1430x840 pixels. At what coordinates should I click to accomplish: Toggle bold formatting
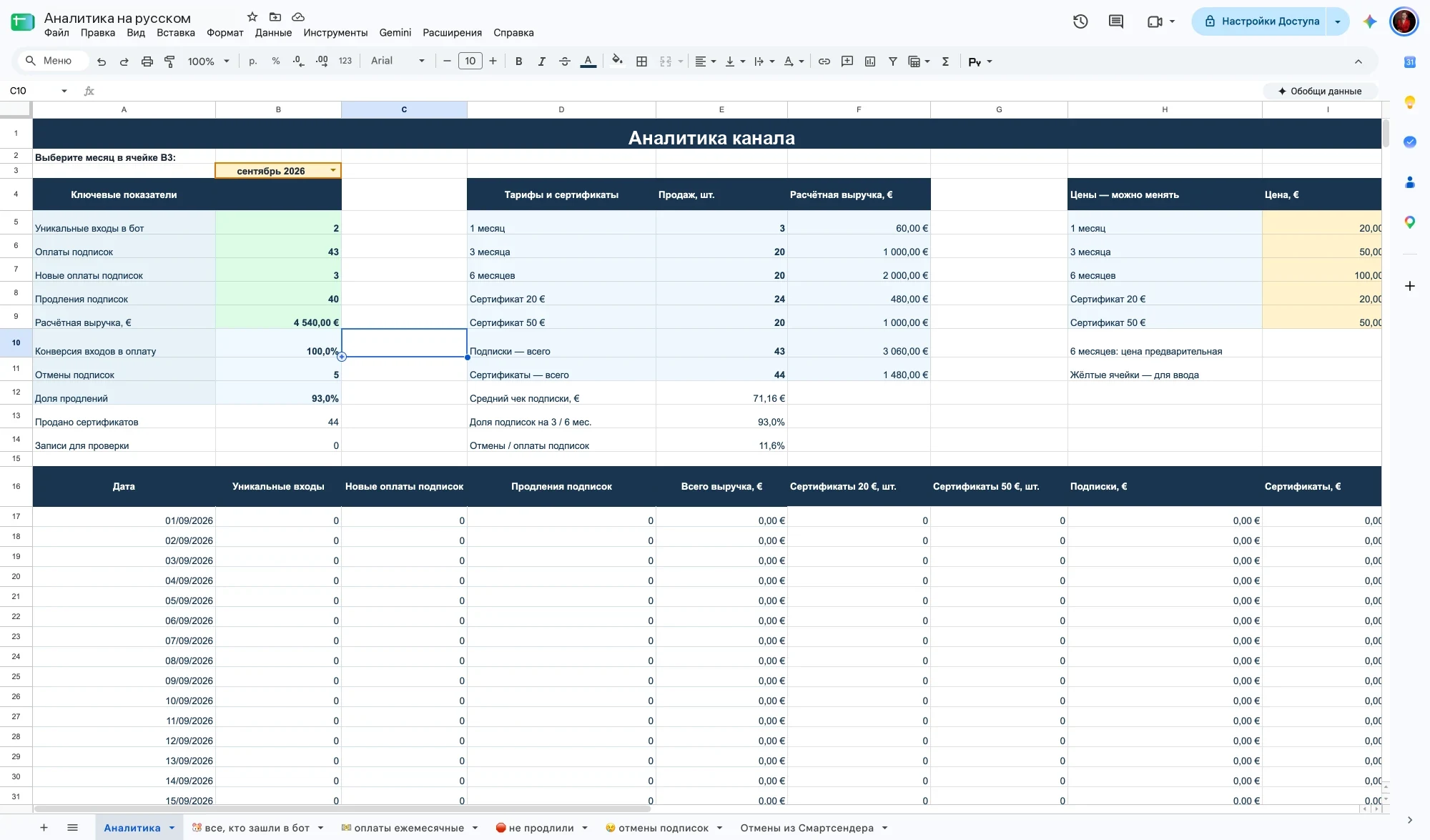pos(519,61)
